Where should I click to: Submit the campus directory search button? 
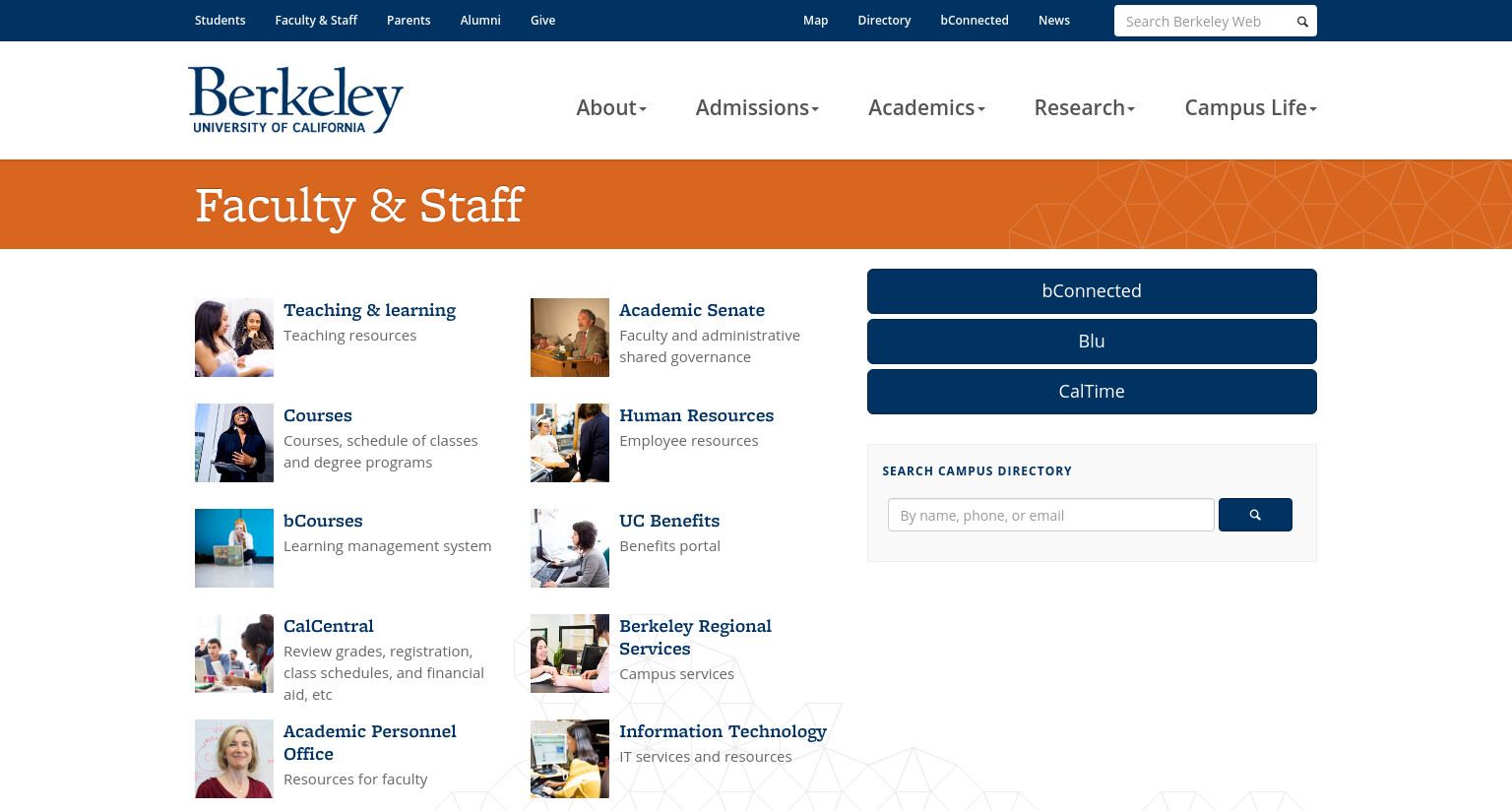click(x=1255, y=515)
